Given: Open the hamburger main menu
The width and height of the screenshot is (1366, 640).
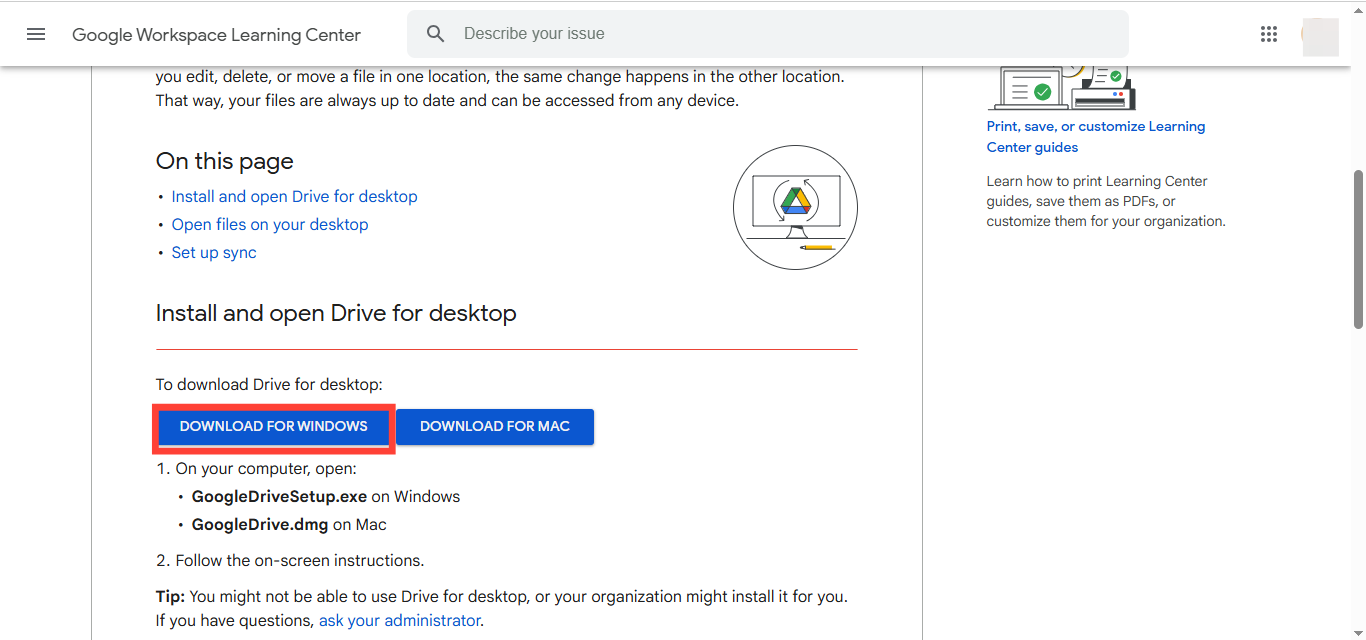Looking at the screenshot, I should pyautogui.click(x=36, y=34).
